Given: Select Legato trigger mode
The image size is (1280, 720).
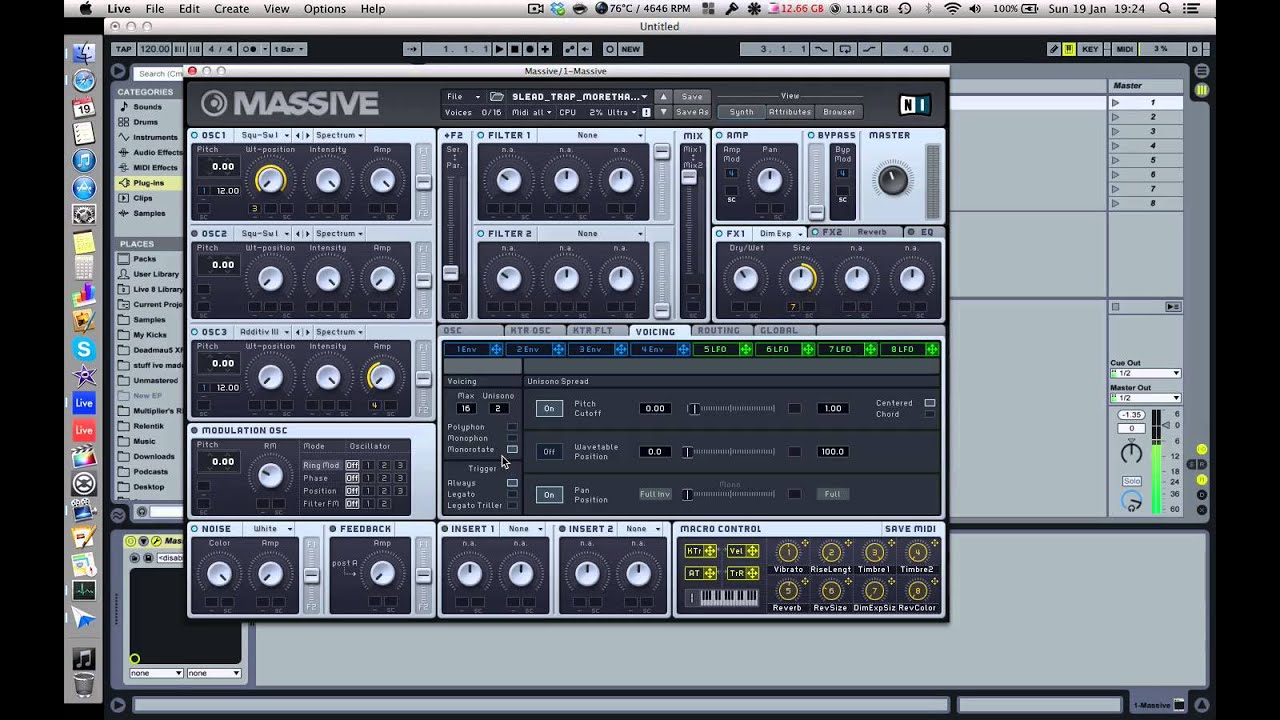Looking at the screenshot, I should (x=512, y=494).
